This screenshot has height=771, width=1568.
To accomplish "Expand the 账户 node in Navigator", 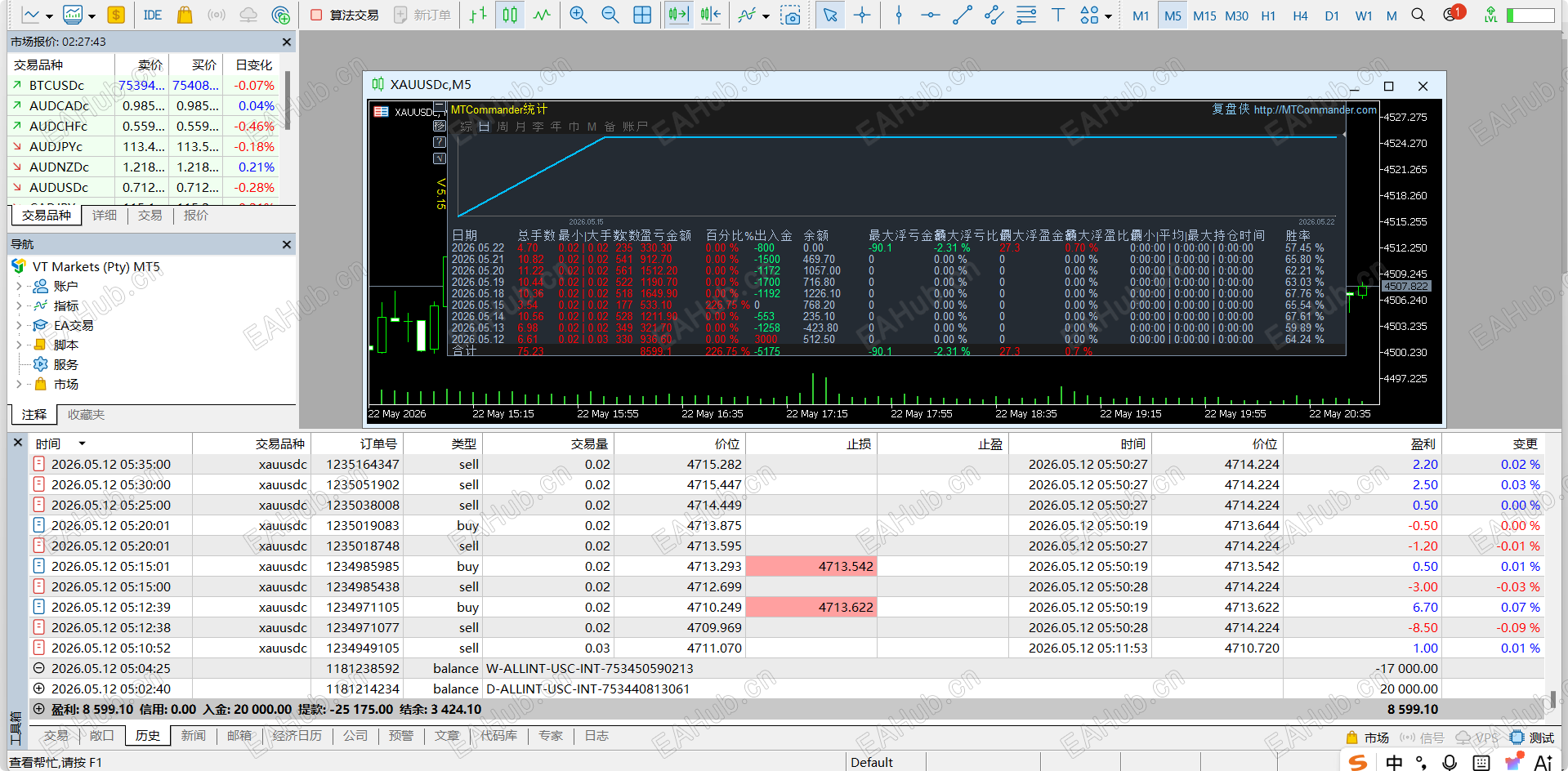I will pyautogui.click(x=19, y=286).
